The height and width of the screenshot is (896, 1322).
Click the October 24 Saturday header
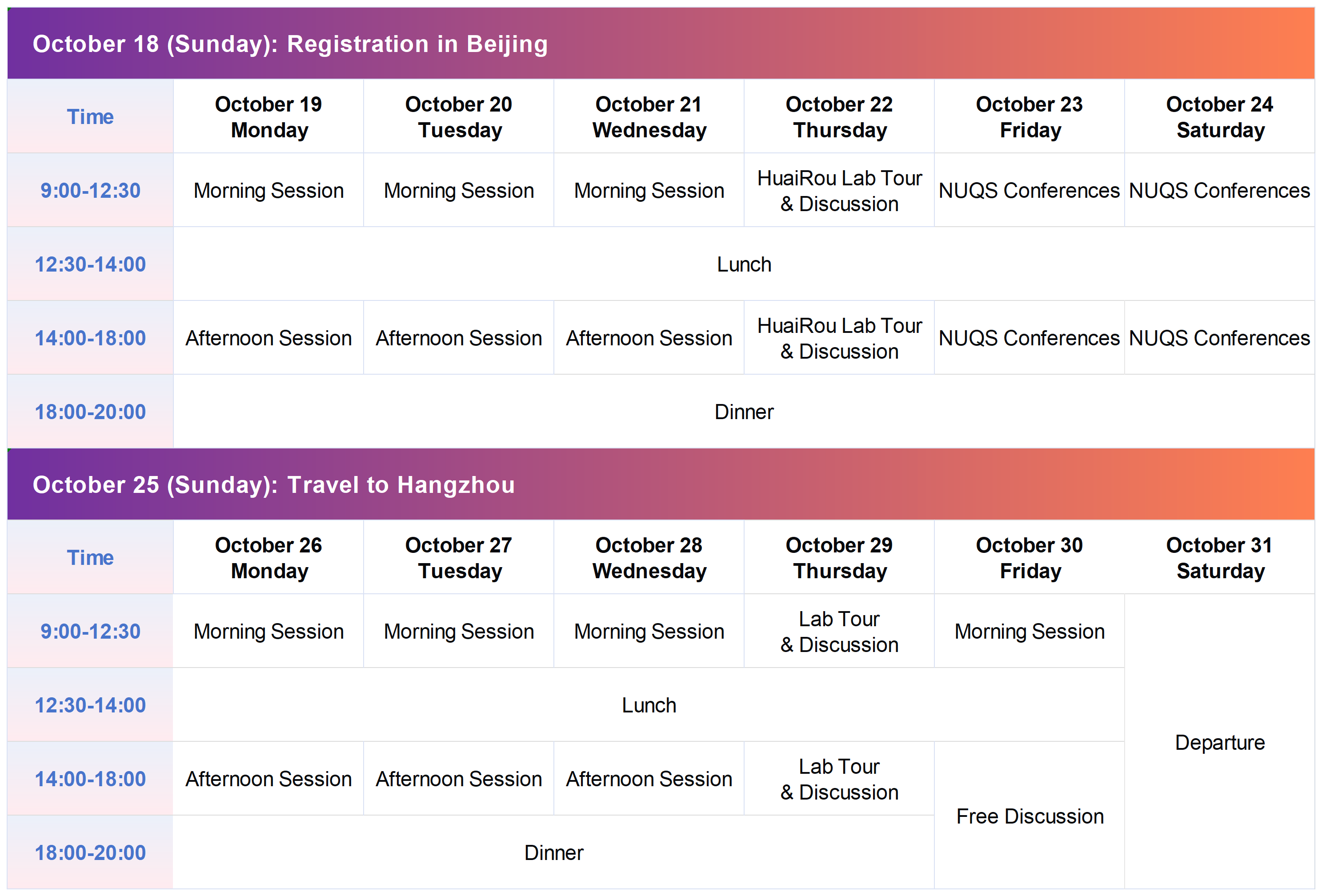pyautogui.click(x=1220, y=116)
